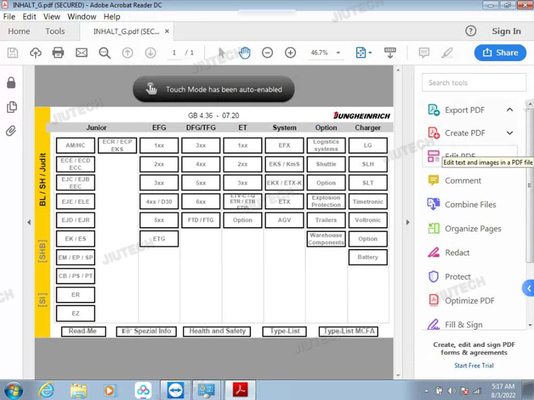Open the Organize Pages tool

(x=465, y=228)
